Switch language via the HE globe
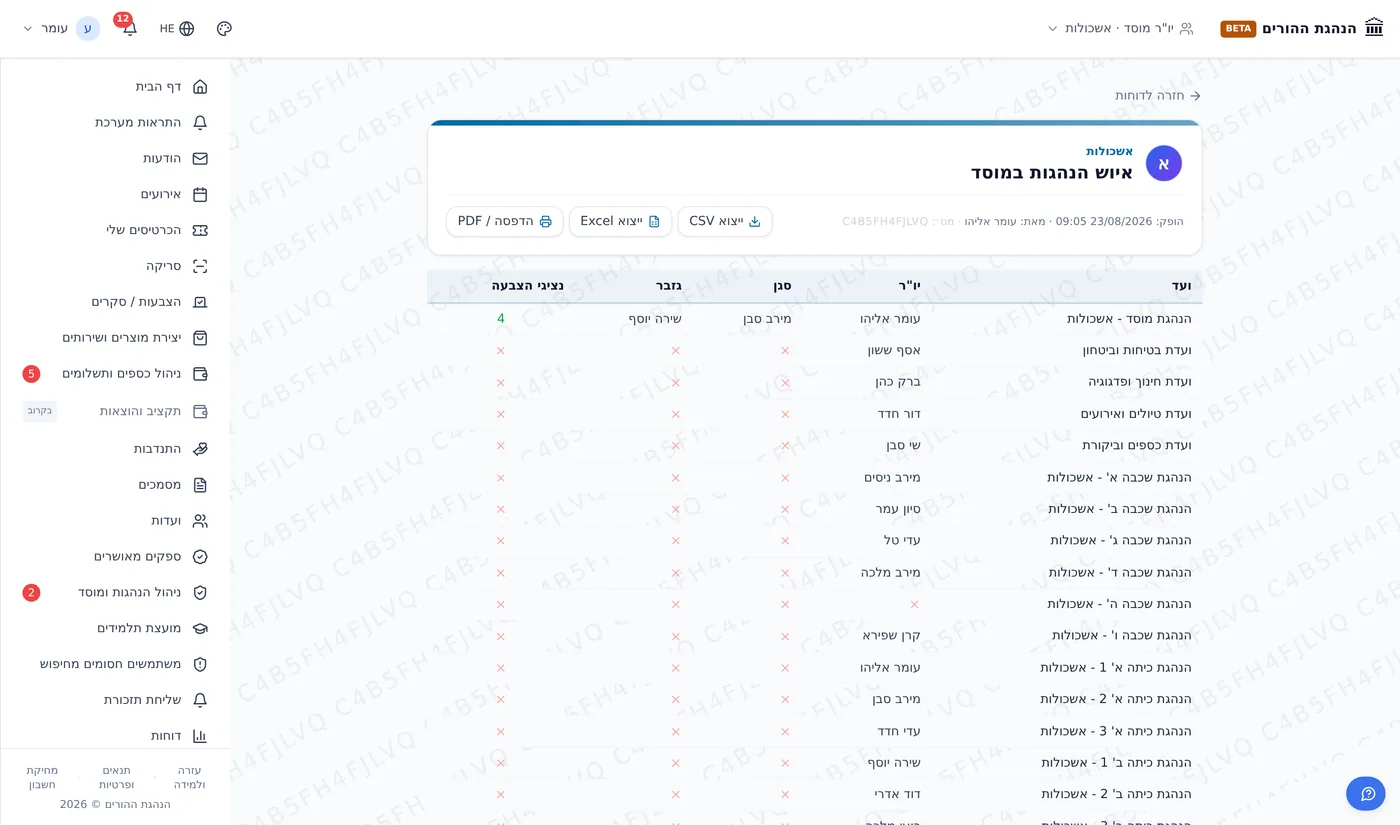The height and width of the screenshot is (825, 1400). click(x=177, y=28)
